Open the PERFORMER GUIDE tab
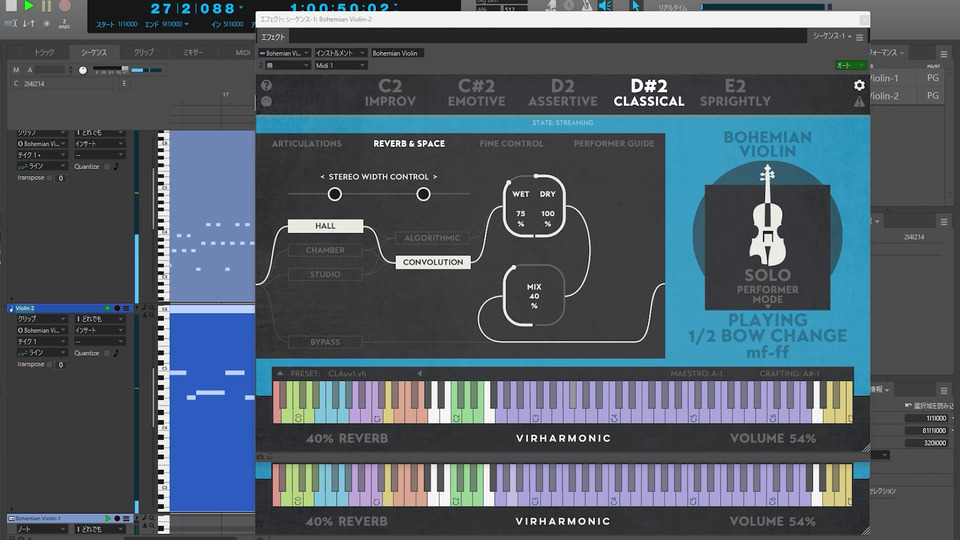 coord(613,144)
